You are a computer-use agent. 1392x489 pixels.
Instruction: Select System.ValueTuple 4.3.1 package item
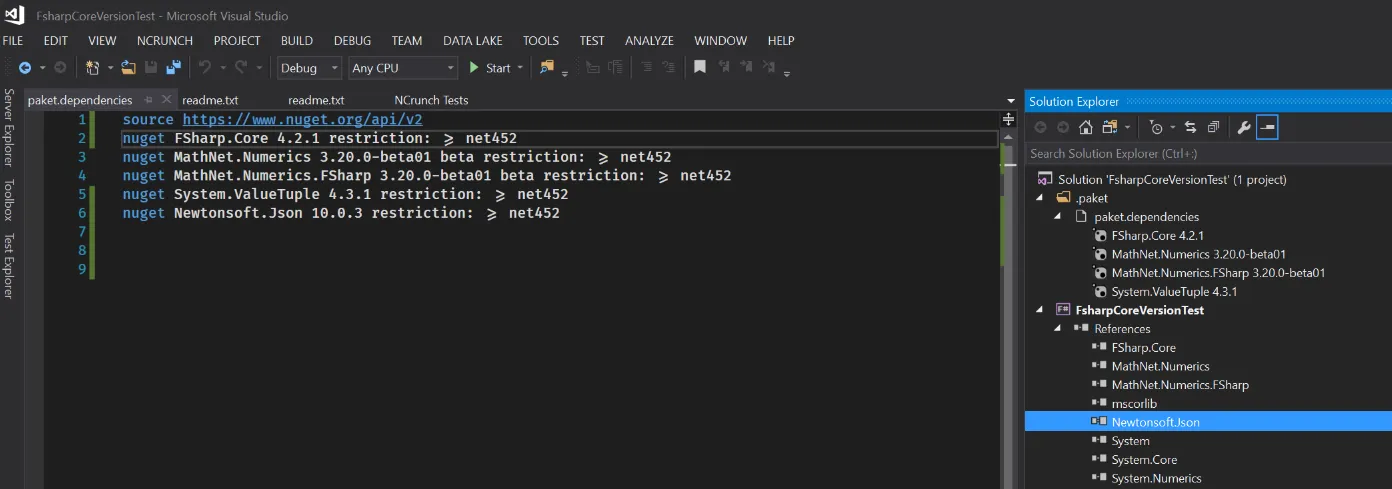pos(1174,292)
